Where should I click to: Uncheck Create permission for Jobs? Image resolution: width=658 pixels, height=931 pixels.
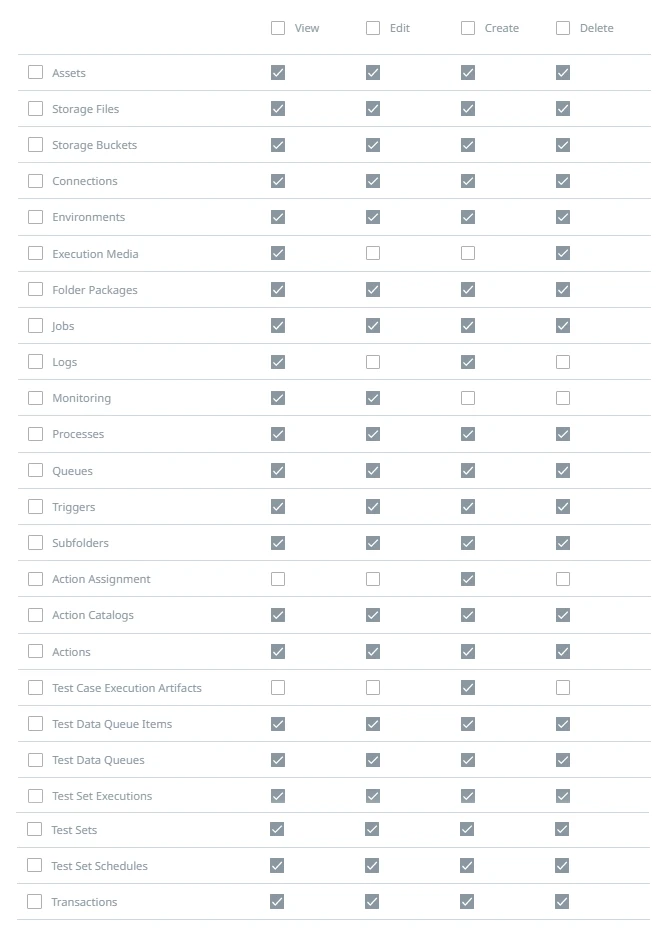468,325
